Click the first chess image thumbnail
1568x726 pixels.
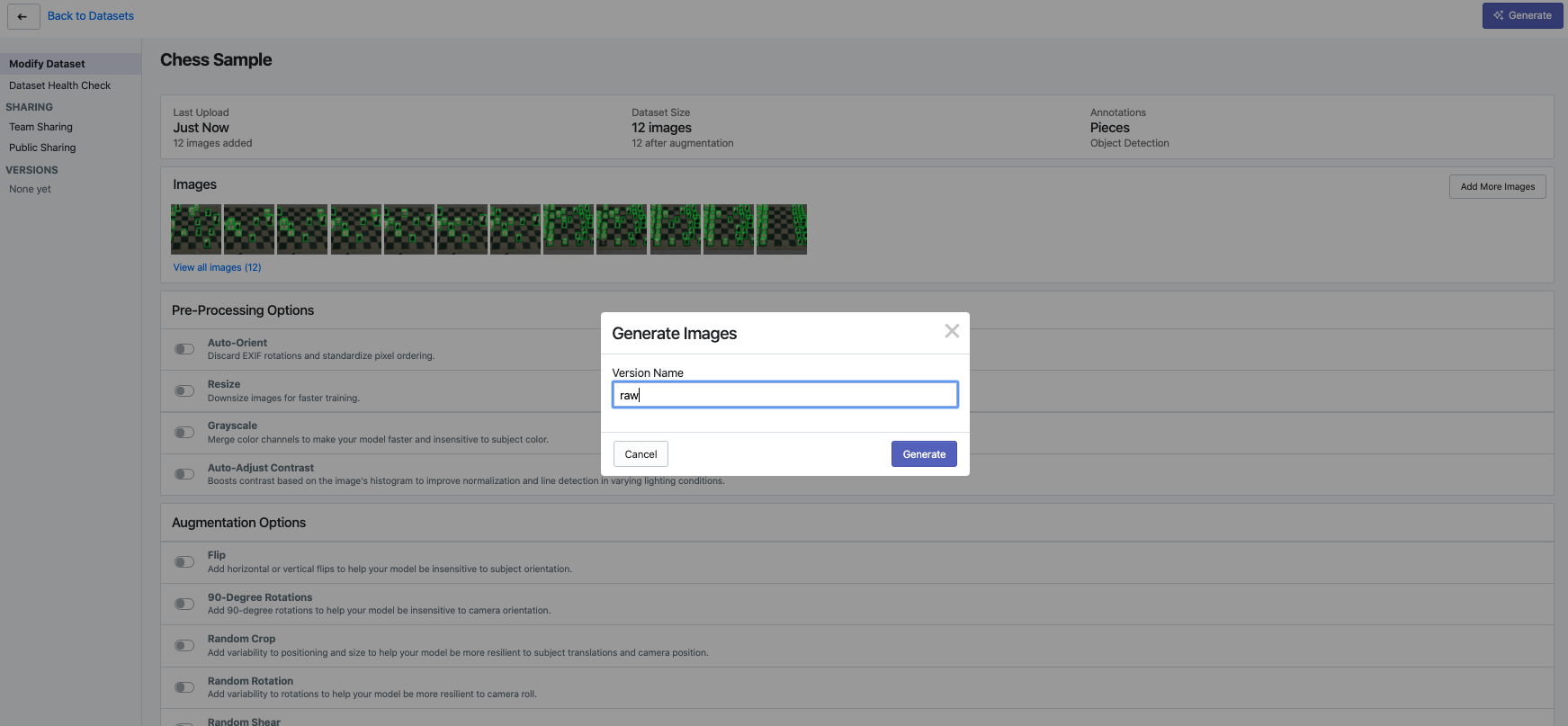(196, 229)
